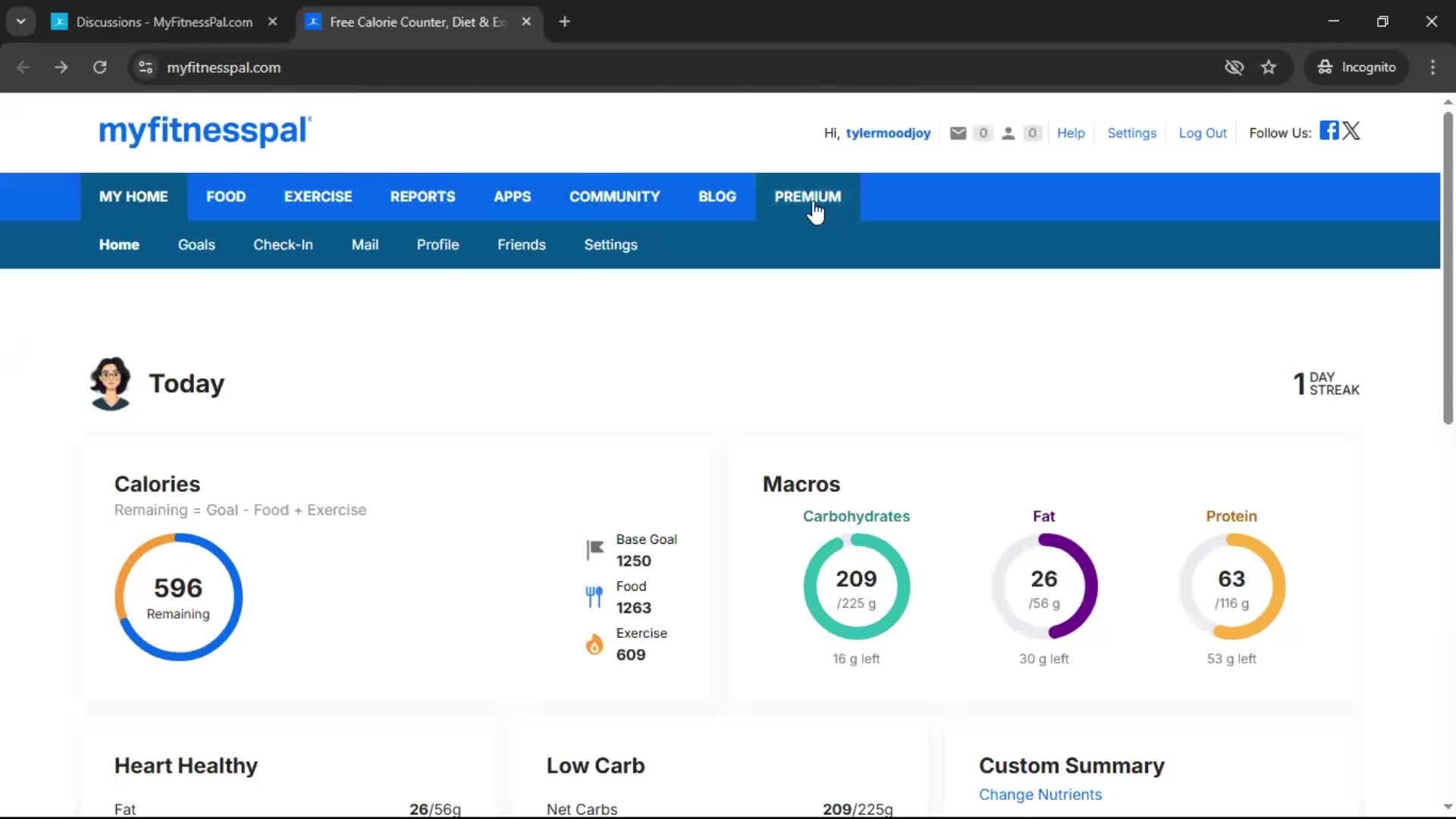Open Settings in the sub navigation bar

(610, 245)
